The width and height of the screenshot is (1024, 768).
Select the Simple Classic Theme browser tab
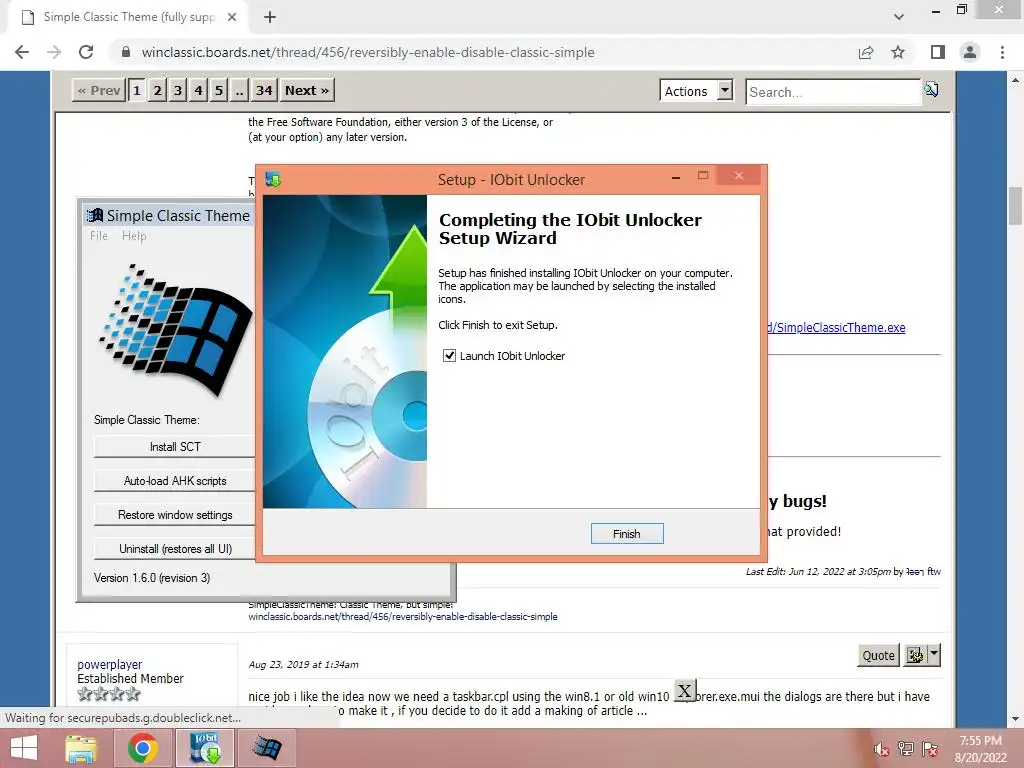click(x=129, y=17)
